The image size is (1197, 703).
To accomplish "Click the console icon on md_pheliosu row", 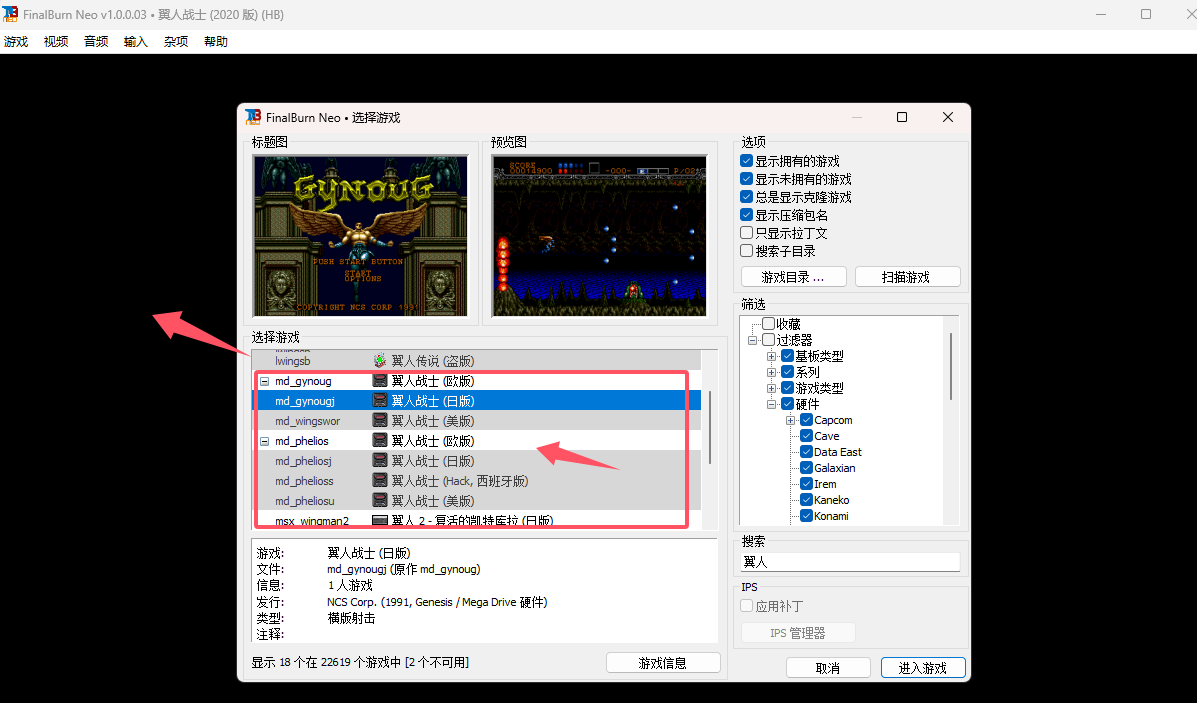I will coord(379,500).
